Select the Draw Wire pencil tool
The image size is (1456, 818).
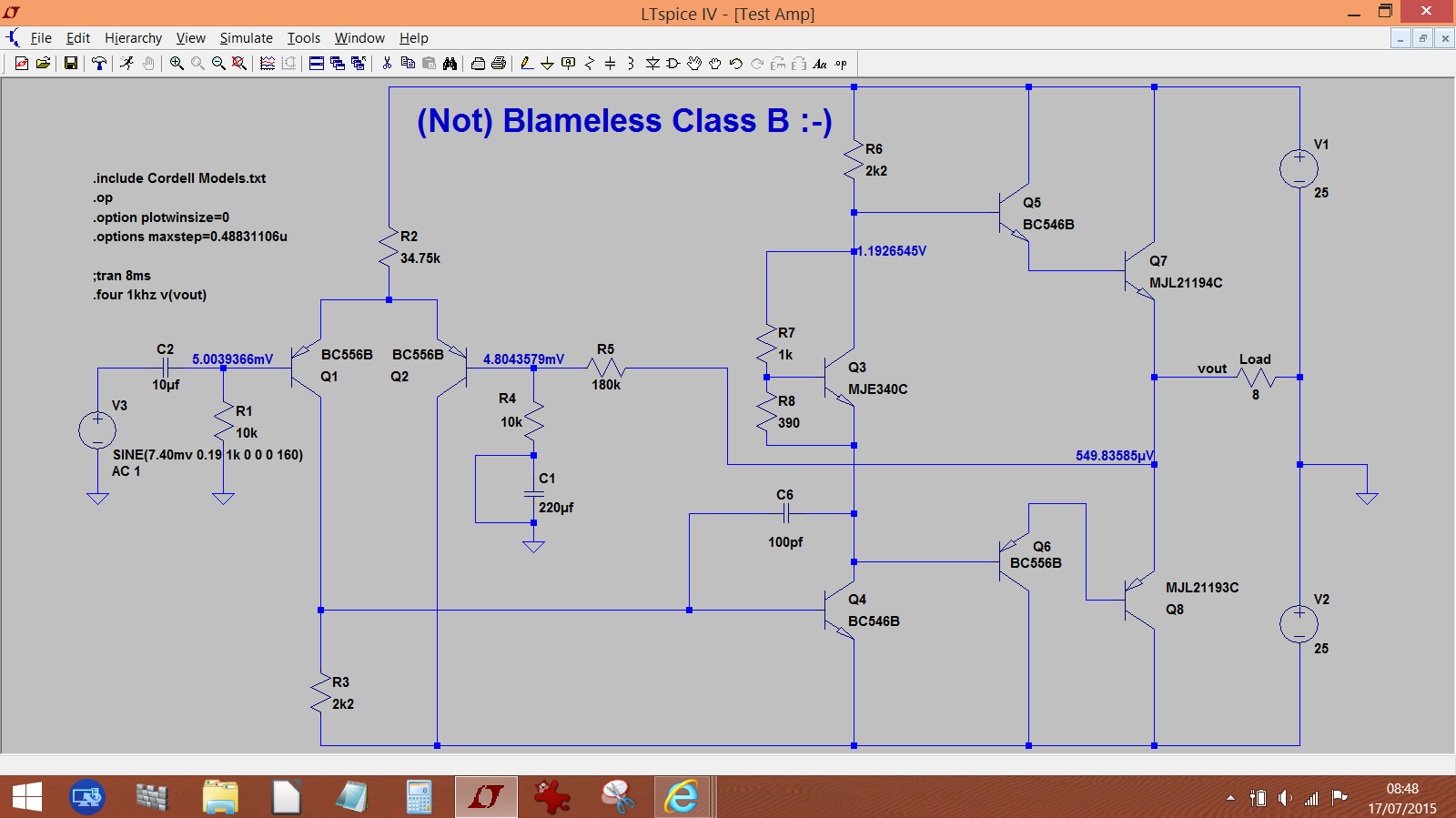527,63
